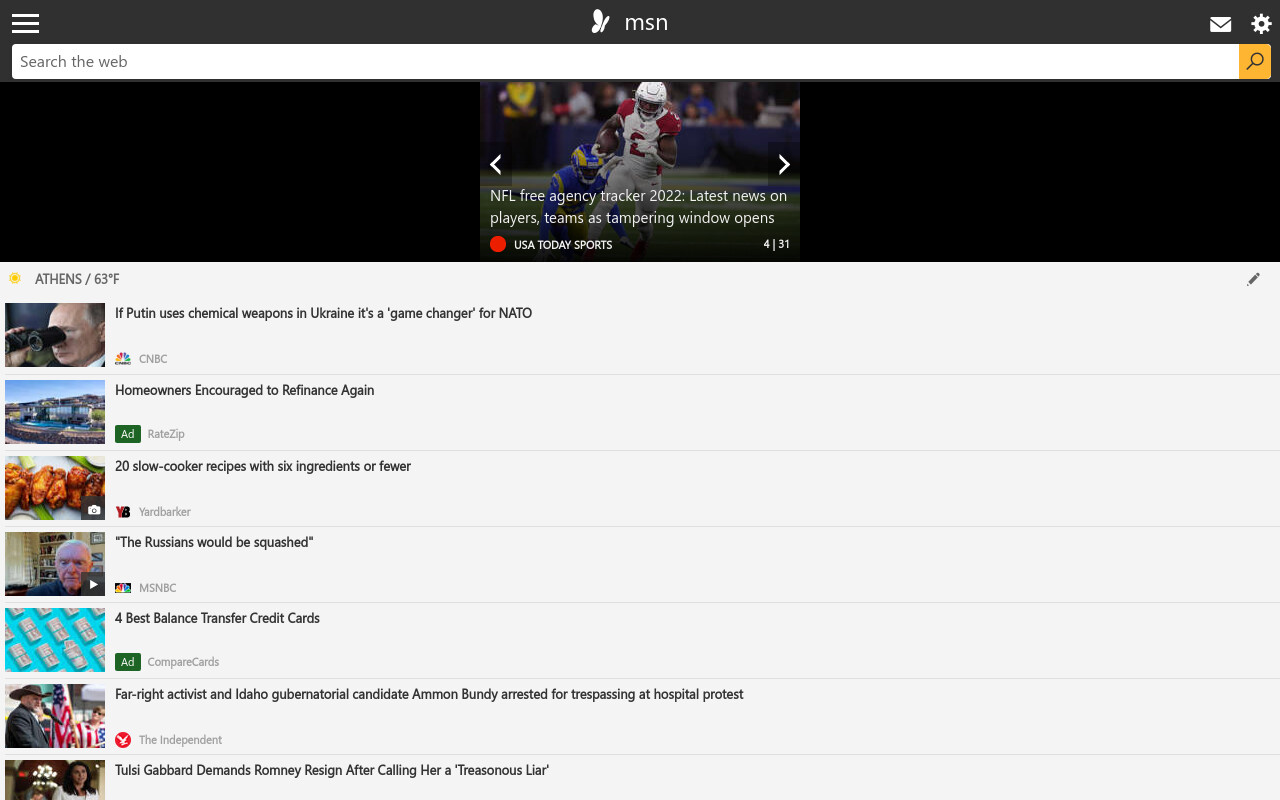Click the Search the web field
This screenshot has width=1280, height=800.
point(625,61)
